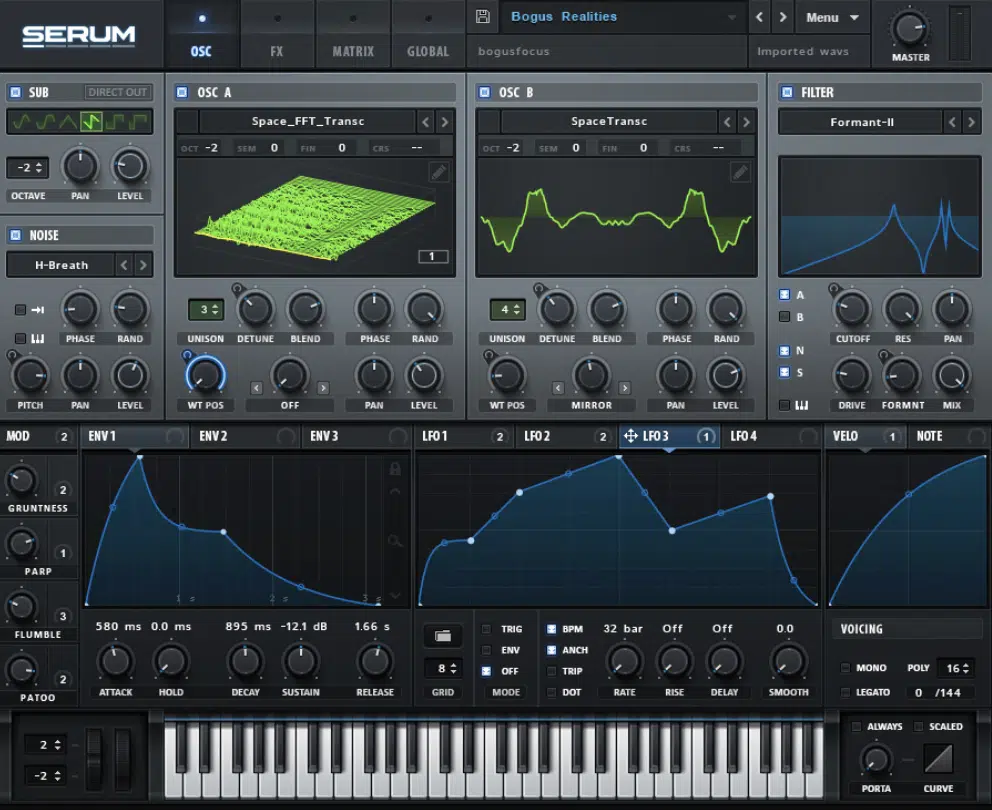The height and width of the screenshot is (810, 992).
Task: Open the SpaceTransc wavetable selector
Action: (x=609, y=122)
